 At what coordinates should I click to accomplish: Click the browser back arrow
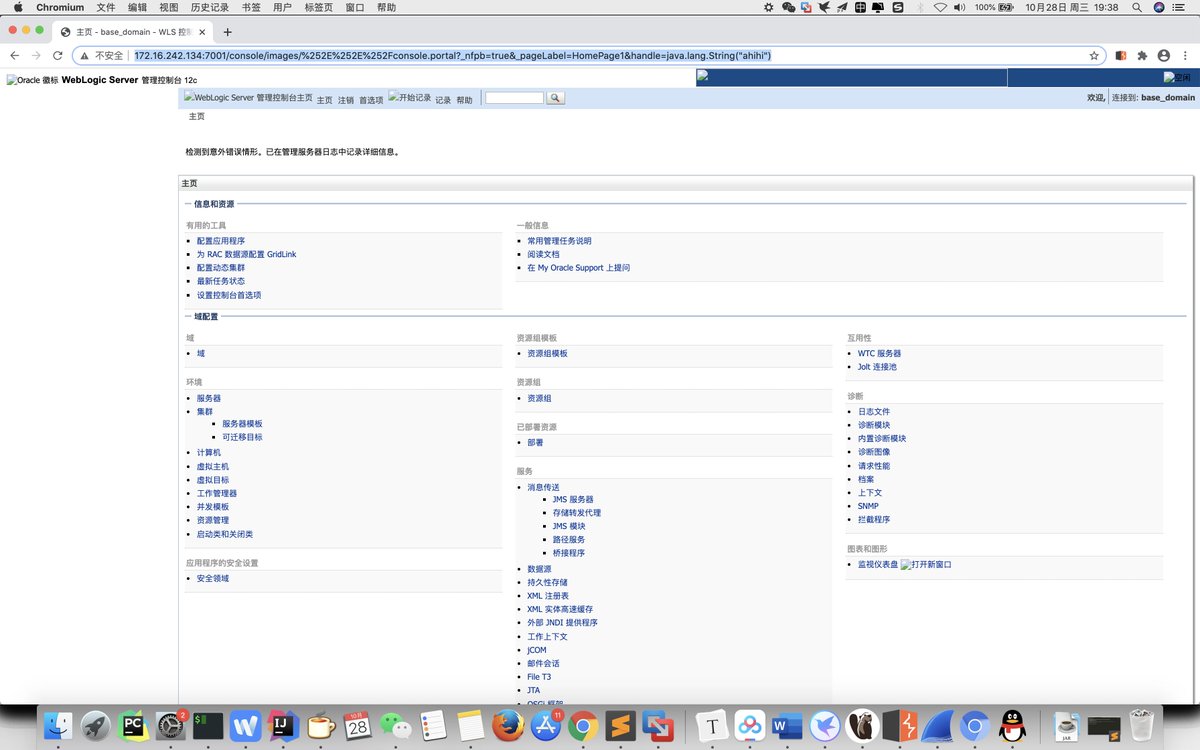point(14,55)
